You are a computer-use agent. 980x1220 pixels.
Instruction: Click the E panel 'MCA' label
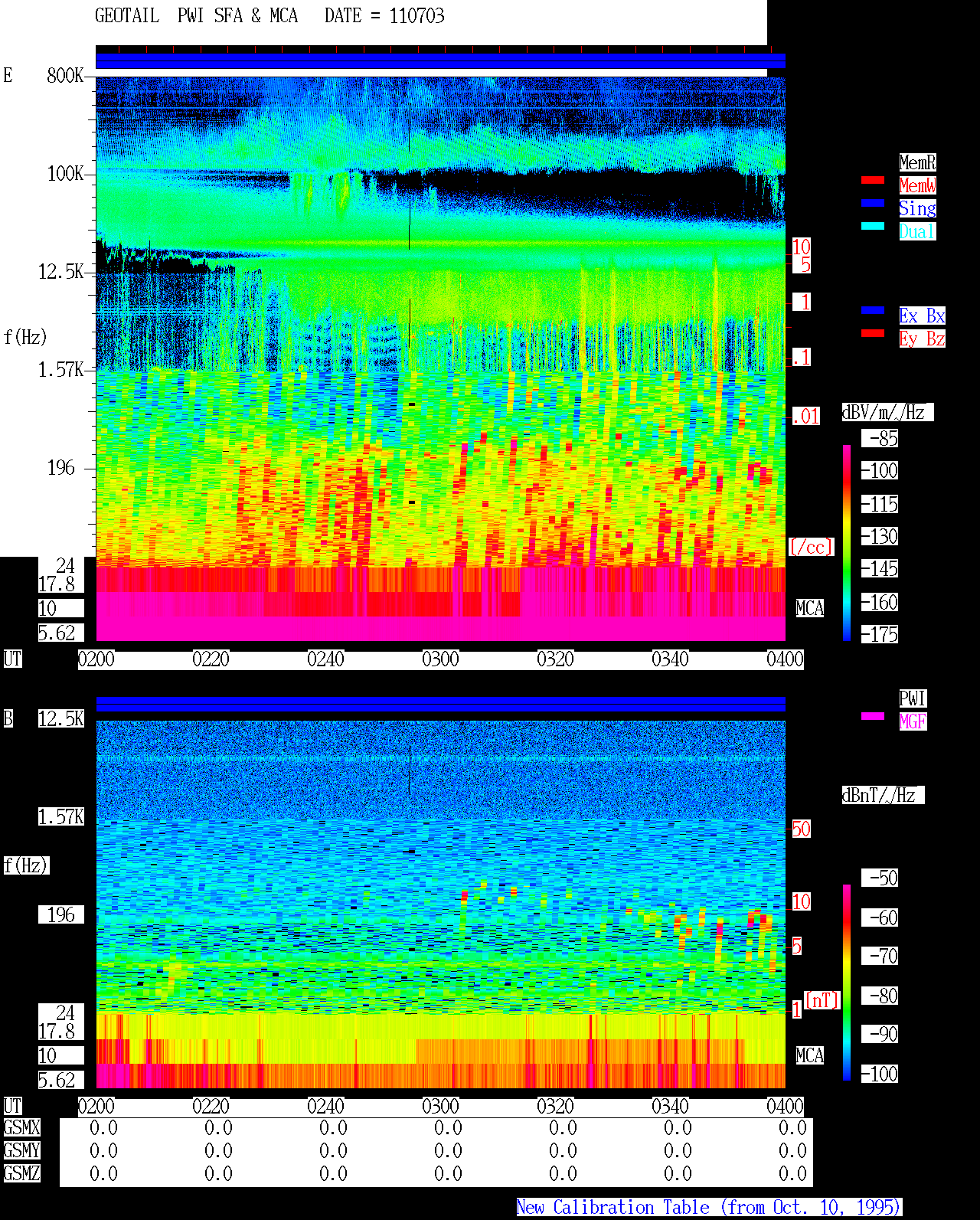point(810,608)
